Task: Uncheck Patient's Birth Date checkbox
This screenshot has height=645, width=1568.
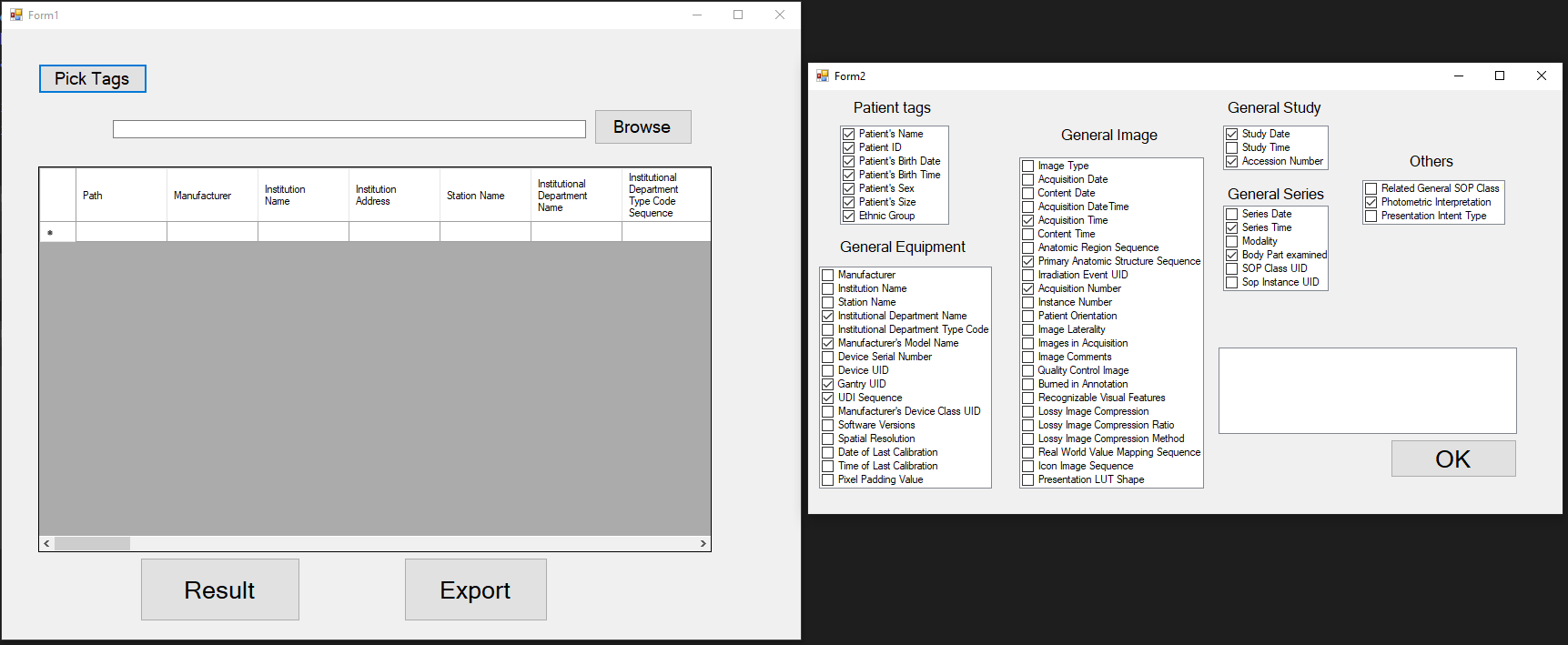Action: click(x=849, y=161)
